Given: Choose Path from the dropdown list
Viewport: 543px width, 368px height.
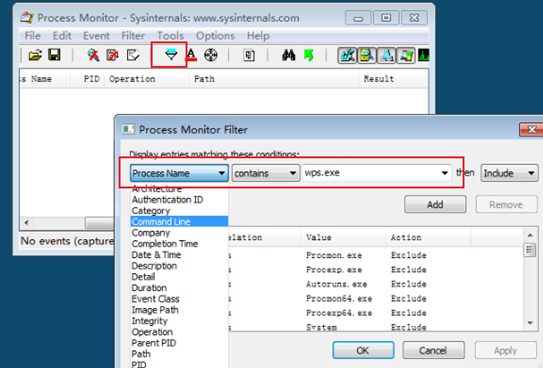Looking at the screenshot, I should pyautogui.click(x=179, y=354).
